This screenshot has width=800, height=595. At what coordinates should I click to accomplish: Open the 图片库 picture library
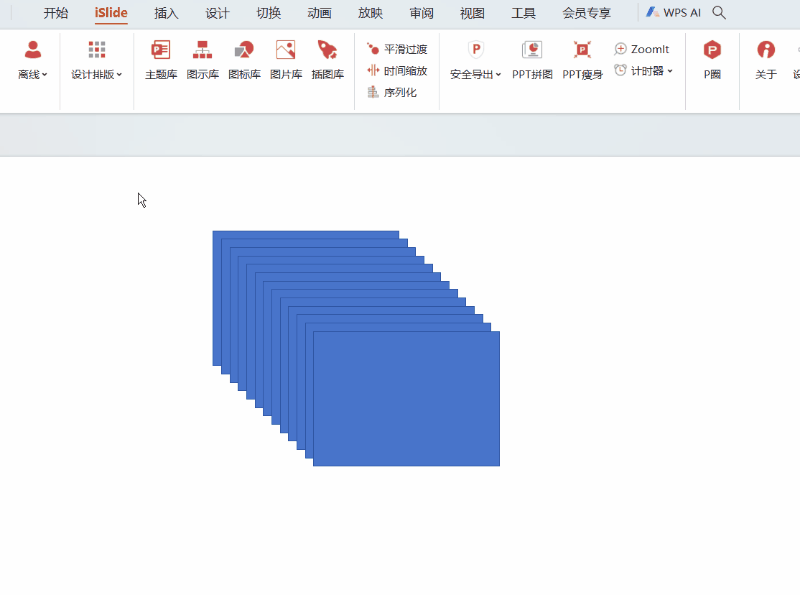(x=286, y=60)
